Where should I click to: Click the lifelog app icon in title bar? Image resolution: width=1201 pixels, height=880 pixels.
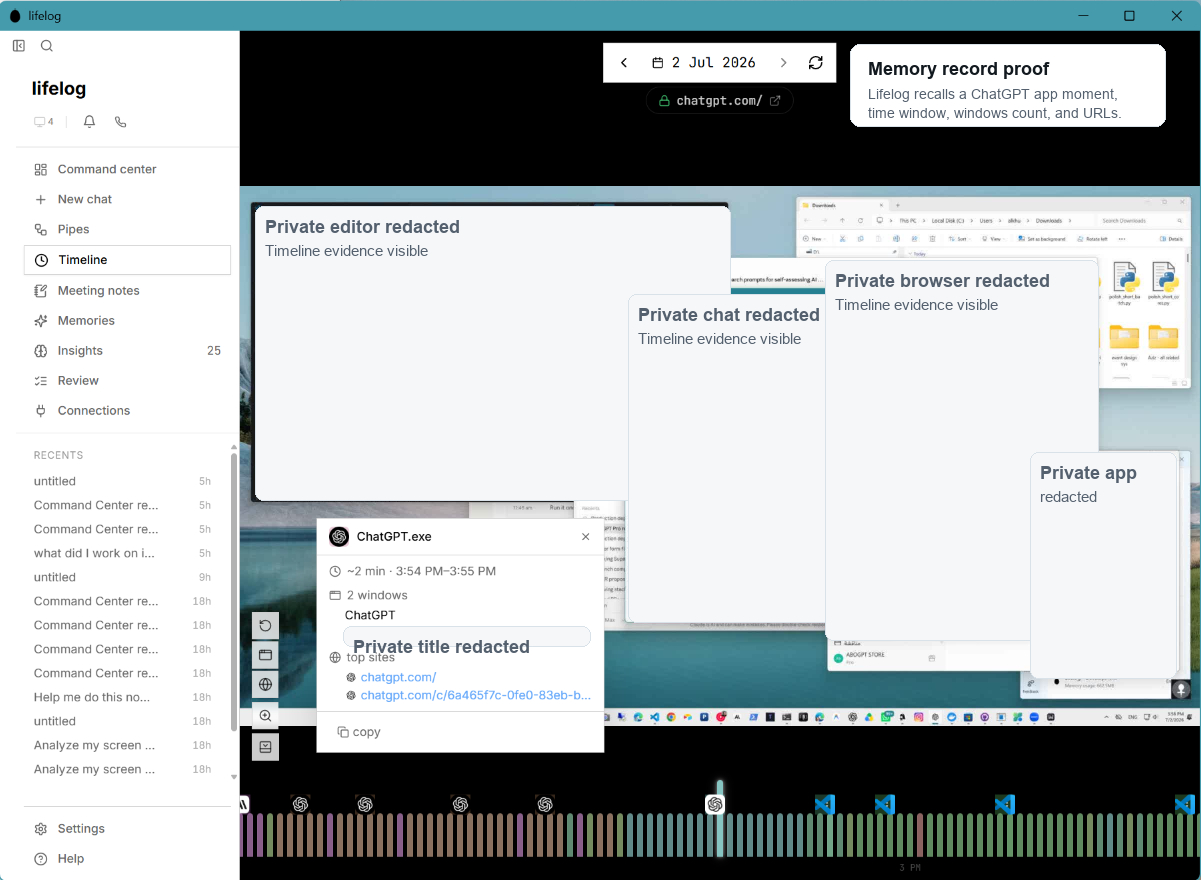pyautogui.click(x=15, y=16)
